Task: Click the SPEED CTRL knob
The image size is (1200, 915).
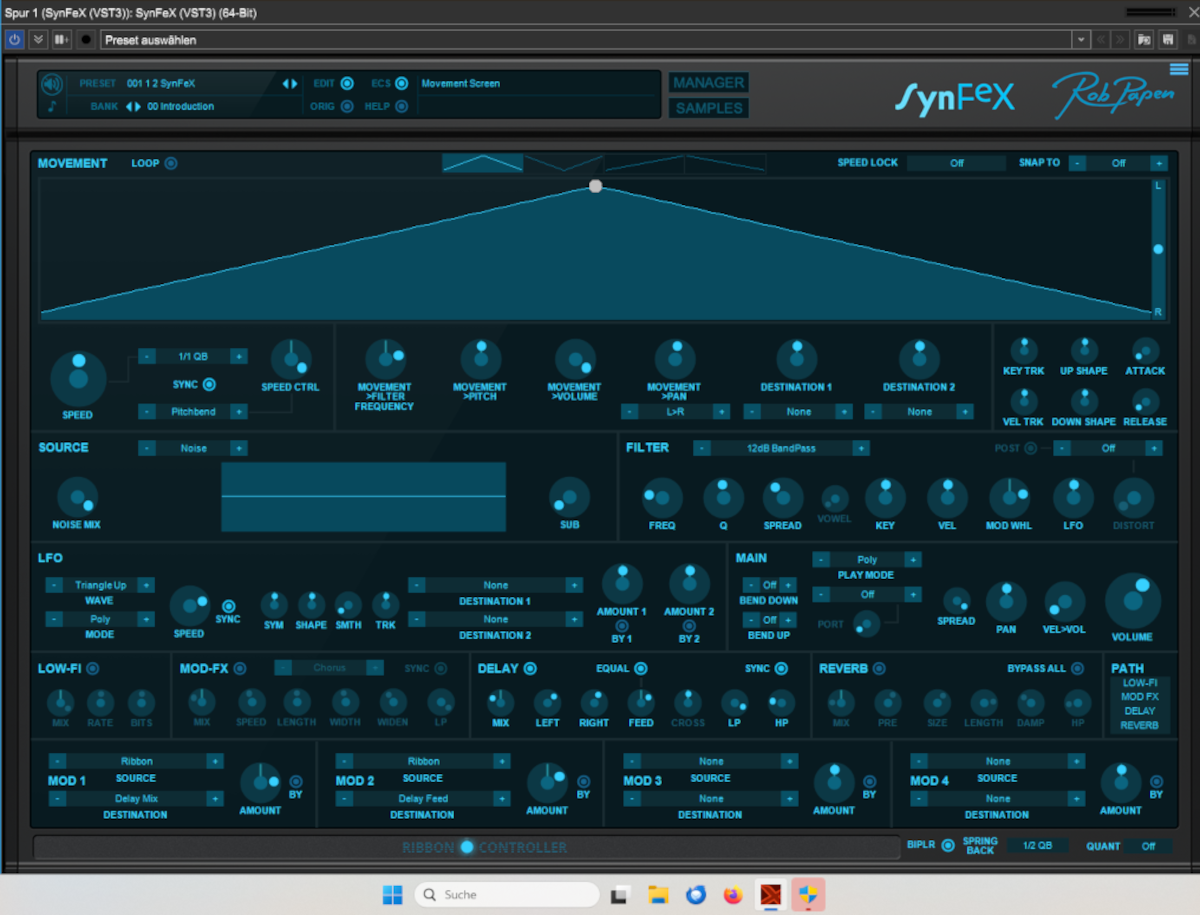Action: tap(291, 359)
